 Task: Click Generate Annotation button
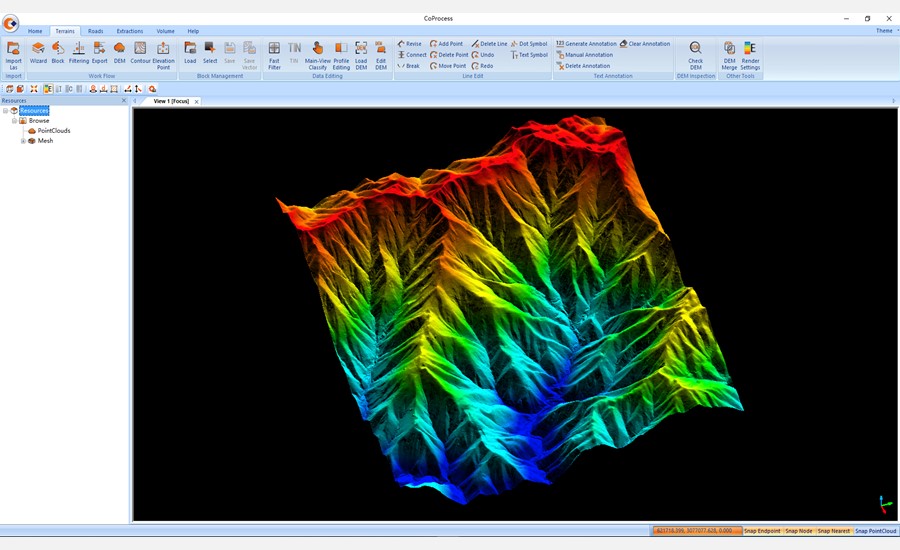coord(590,44)
